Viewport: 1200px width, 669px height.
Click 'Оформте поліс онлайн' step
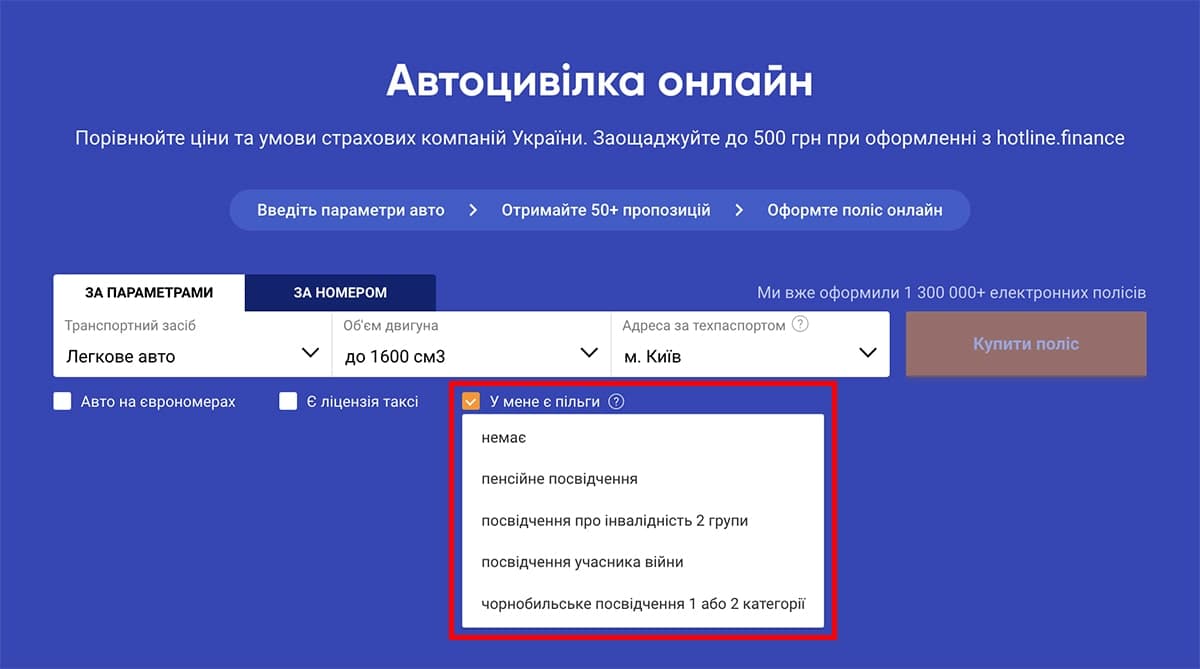coord(855,211)
